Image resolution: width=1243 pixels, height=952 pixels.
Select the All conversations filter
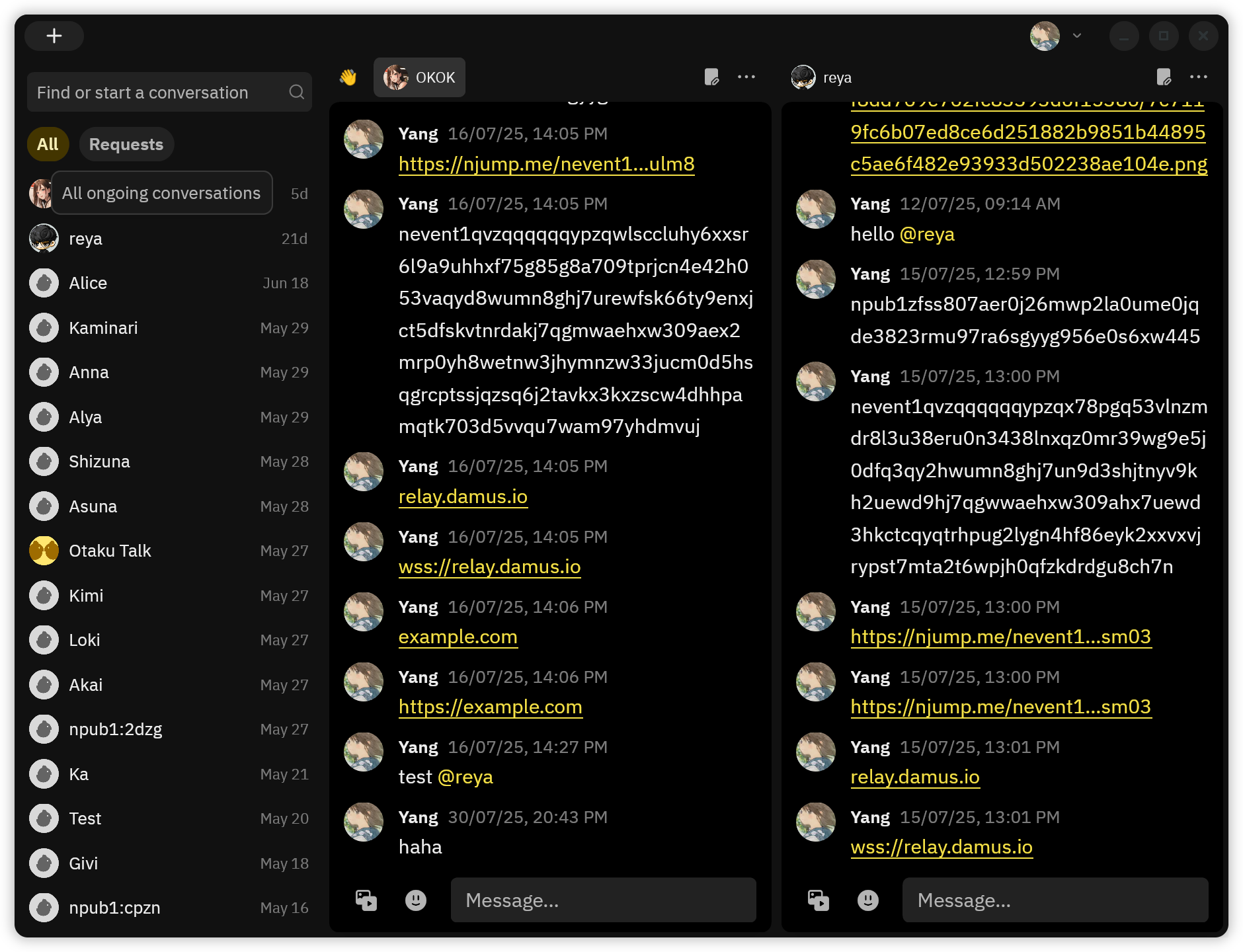(48, 145)
